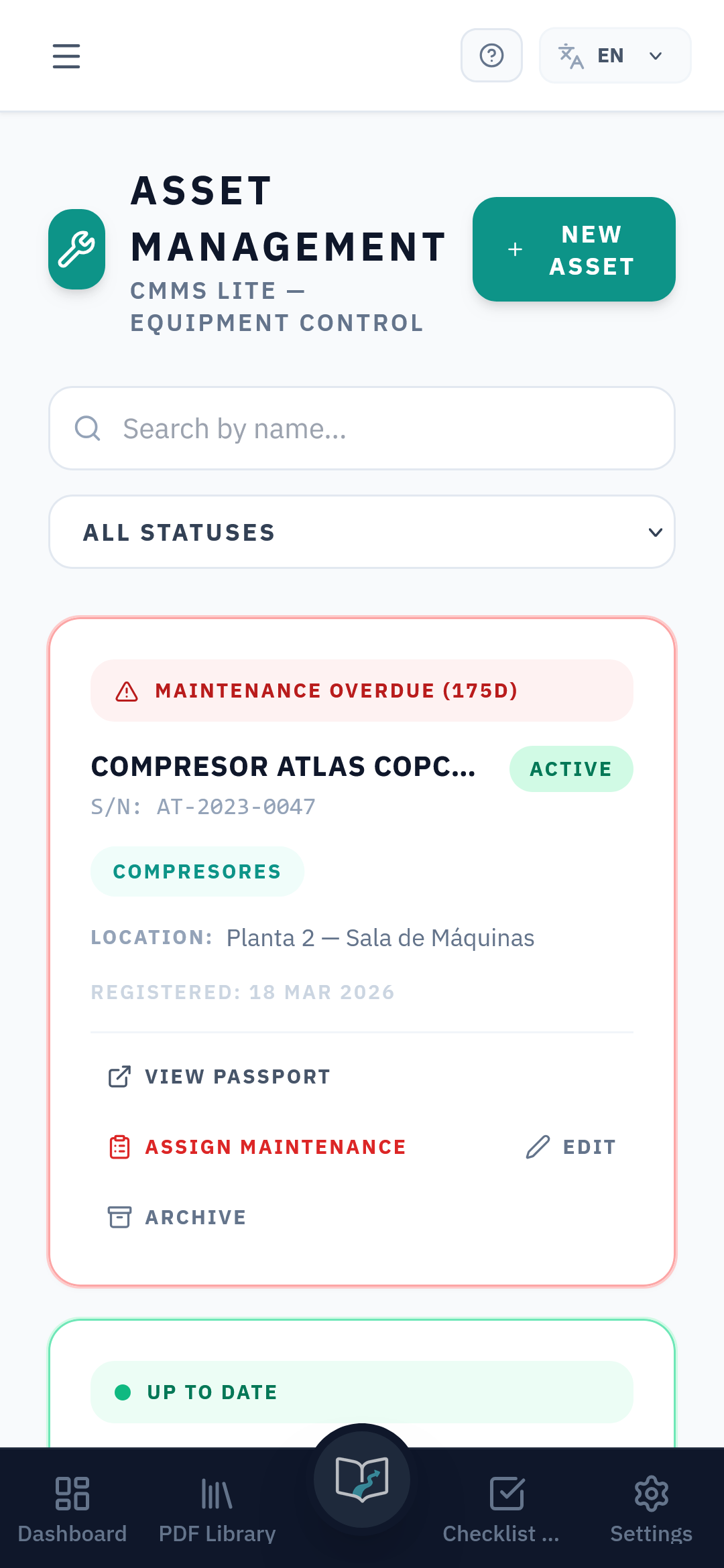Click the New Asset button
This screenshot has height=1568, width=724.
pyautogui.click(x=574, y=249)
